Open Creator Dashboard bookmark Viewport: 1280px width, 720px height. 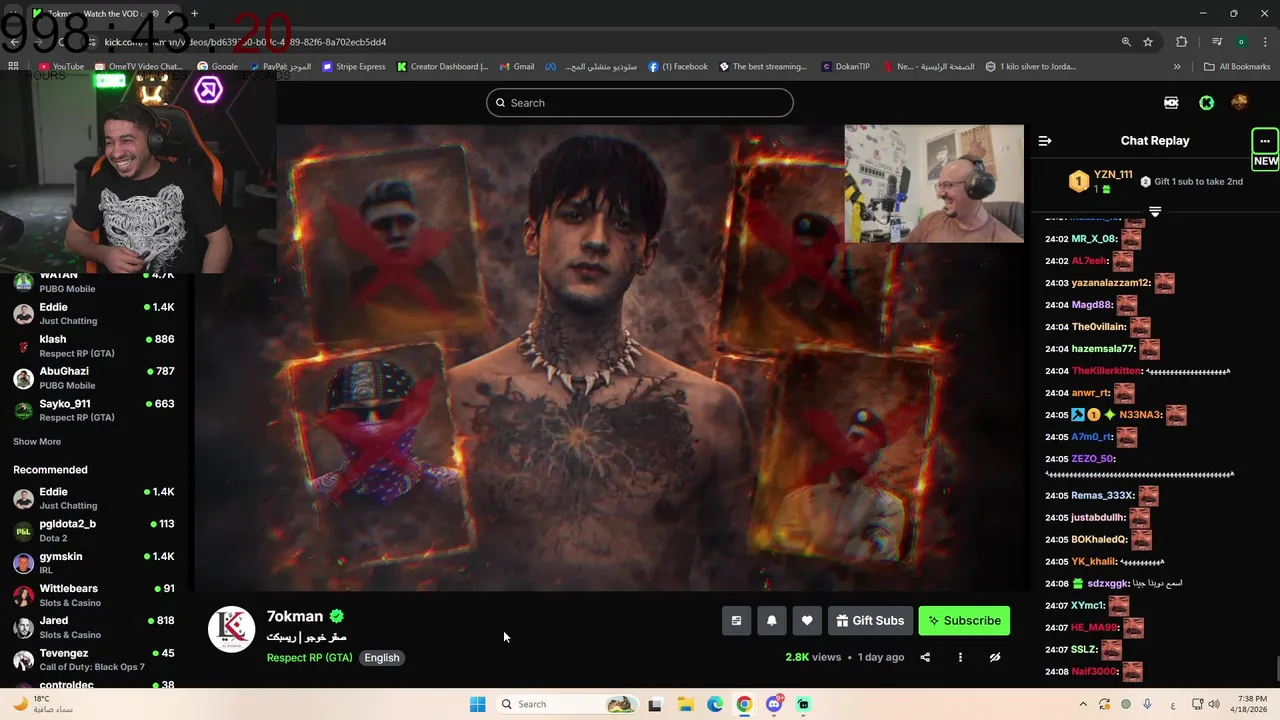tap(442, 67)
